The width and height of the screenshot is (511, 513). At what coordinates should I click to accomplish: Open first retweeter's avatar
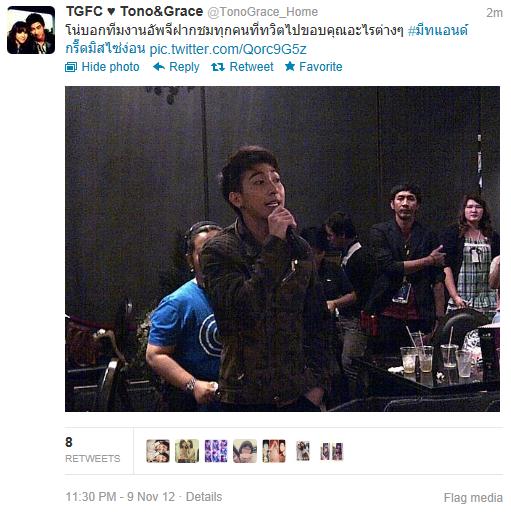158,451
